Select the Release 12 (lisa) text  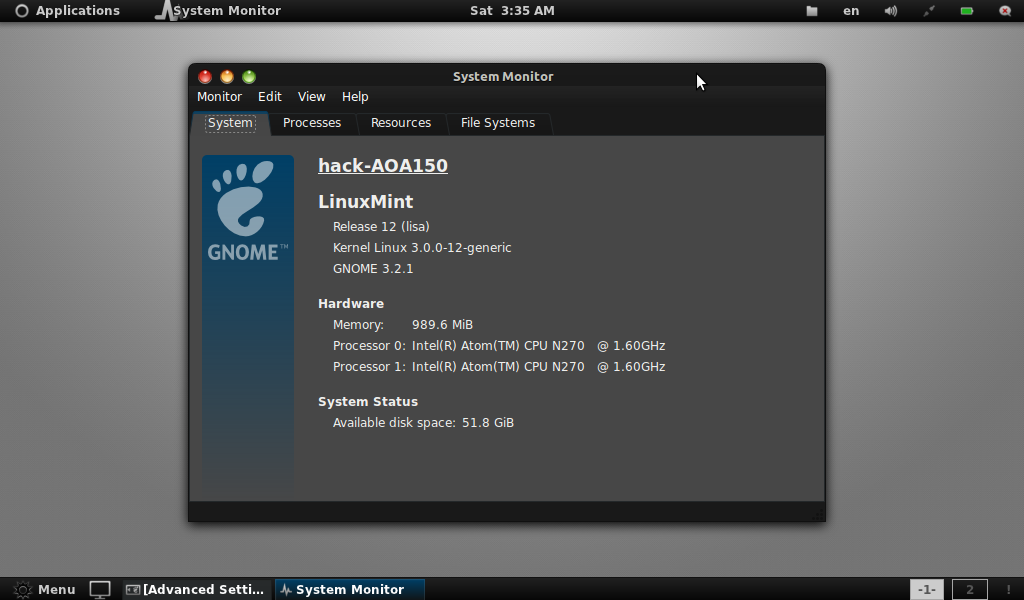[x=381, y=227]
